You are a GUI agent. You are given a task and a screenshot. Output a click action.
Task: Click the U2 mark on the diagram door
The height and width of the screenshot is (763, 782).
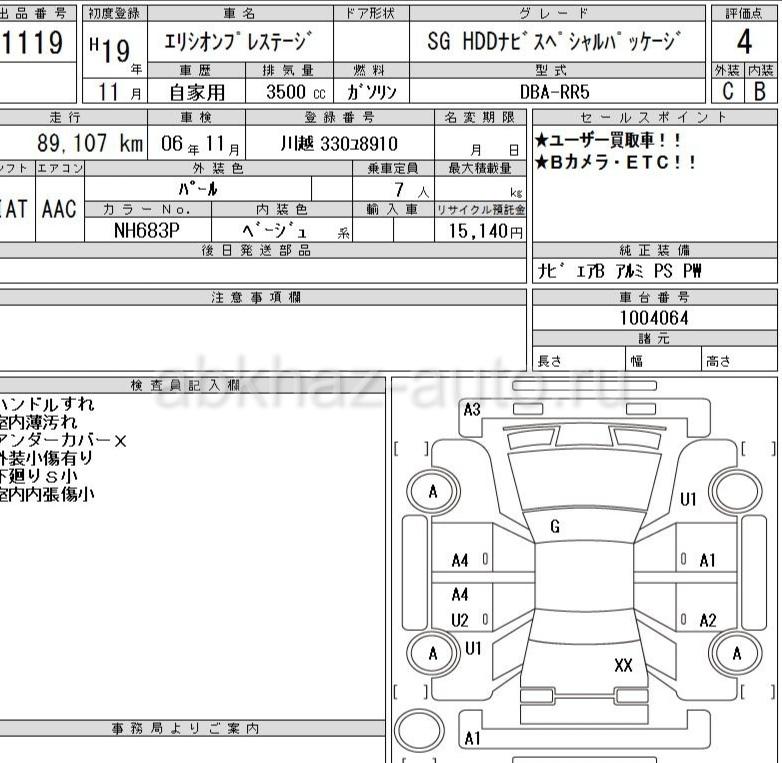[x=459, y=620]
